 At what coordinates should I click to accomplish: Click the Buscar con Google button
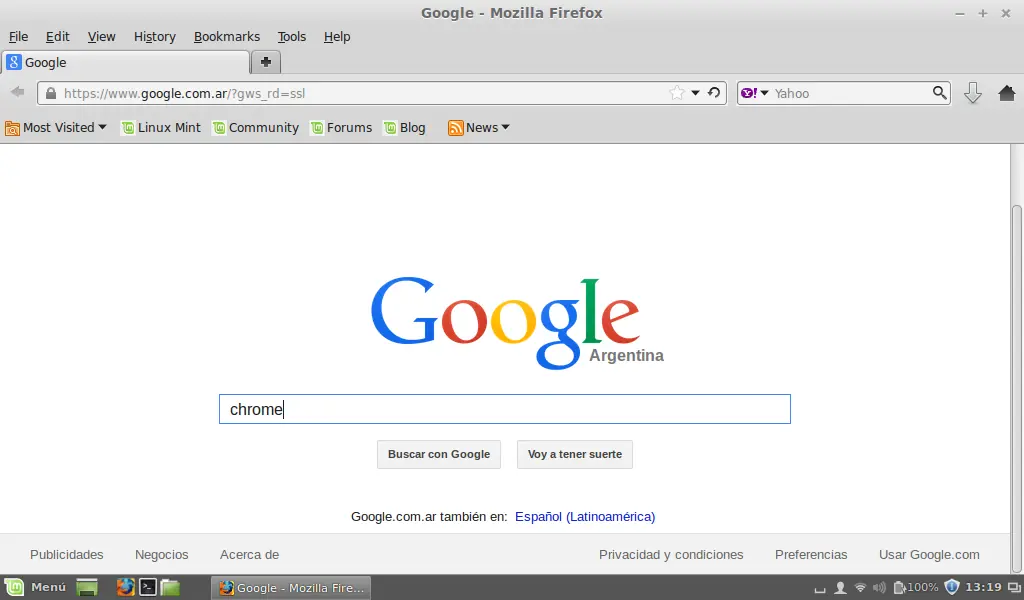pyautogui.click(x=439, y=454)
